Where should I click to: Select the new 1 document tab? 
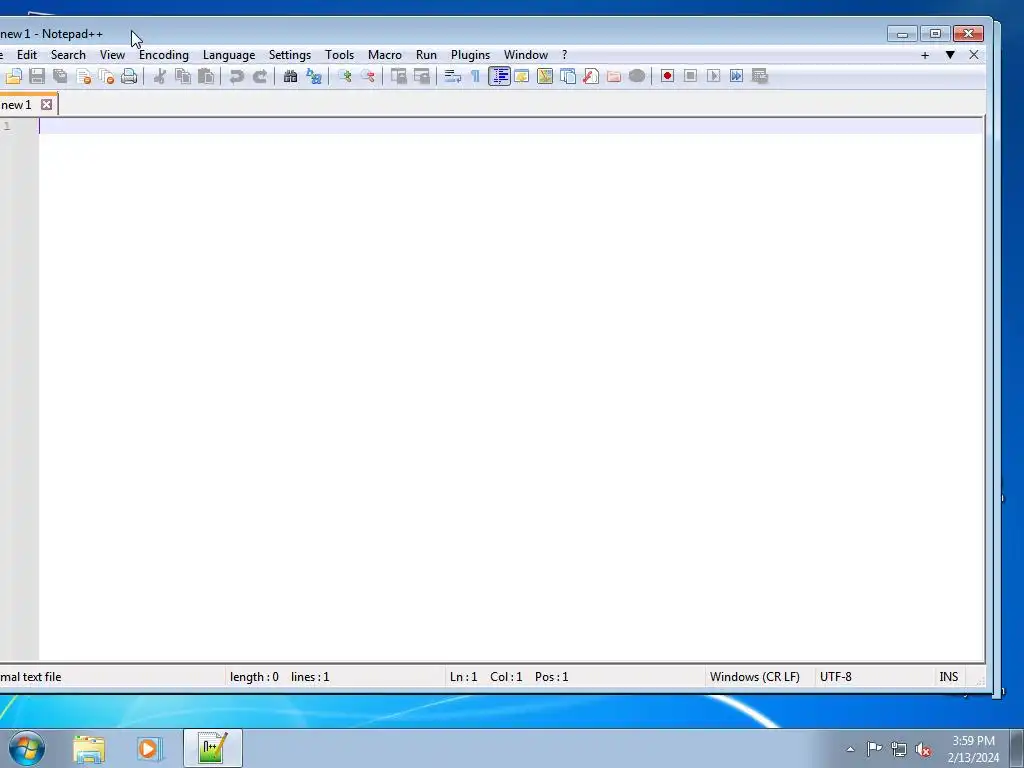point(16,104)
